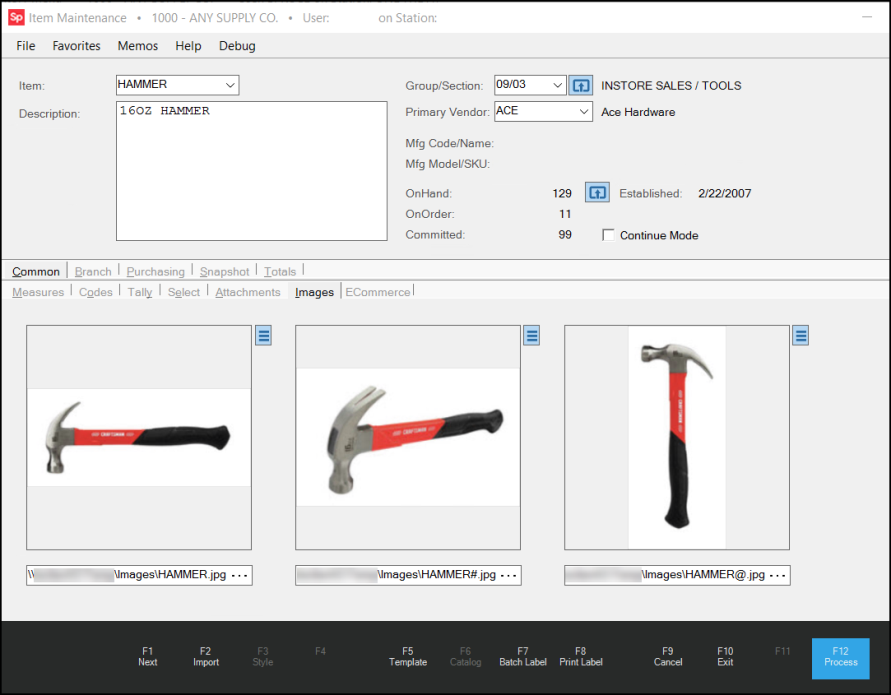The width and height of the screenshot is (891, 695).
Task: Click the ellipsis next to HAMMER#.jpg path
Action: point(507,575)
